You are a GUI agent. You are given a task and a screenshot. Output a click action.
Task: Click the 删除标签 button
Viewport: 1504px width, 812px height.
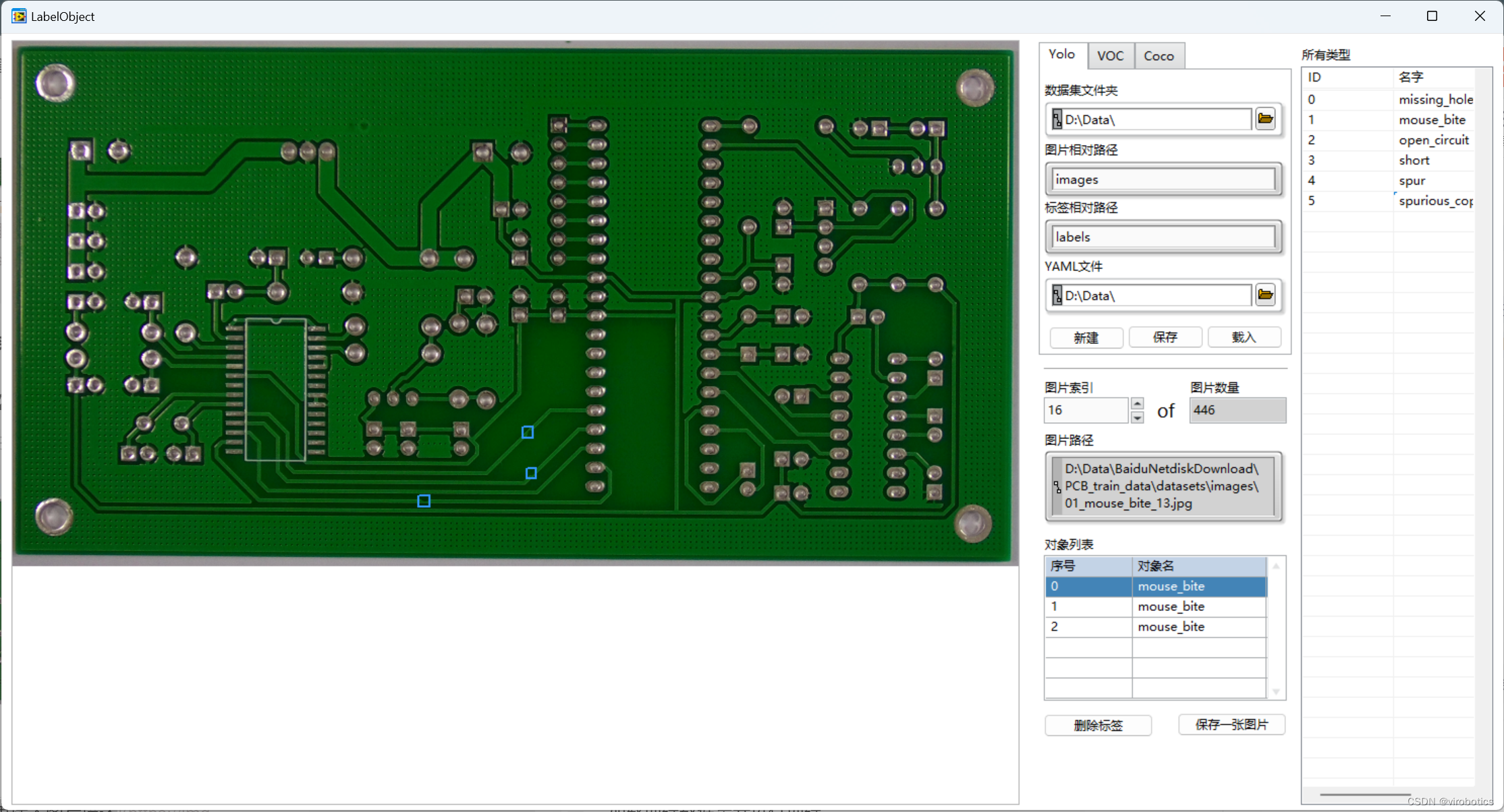[x=1098, y=725]
